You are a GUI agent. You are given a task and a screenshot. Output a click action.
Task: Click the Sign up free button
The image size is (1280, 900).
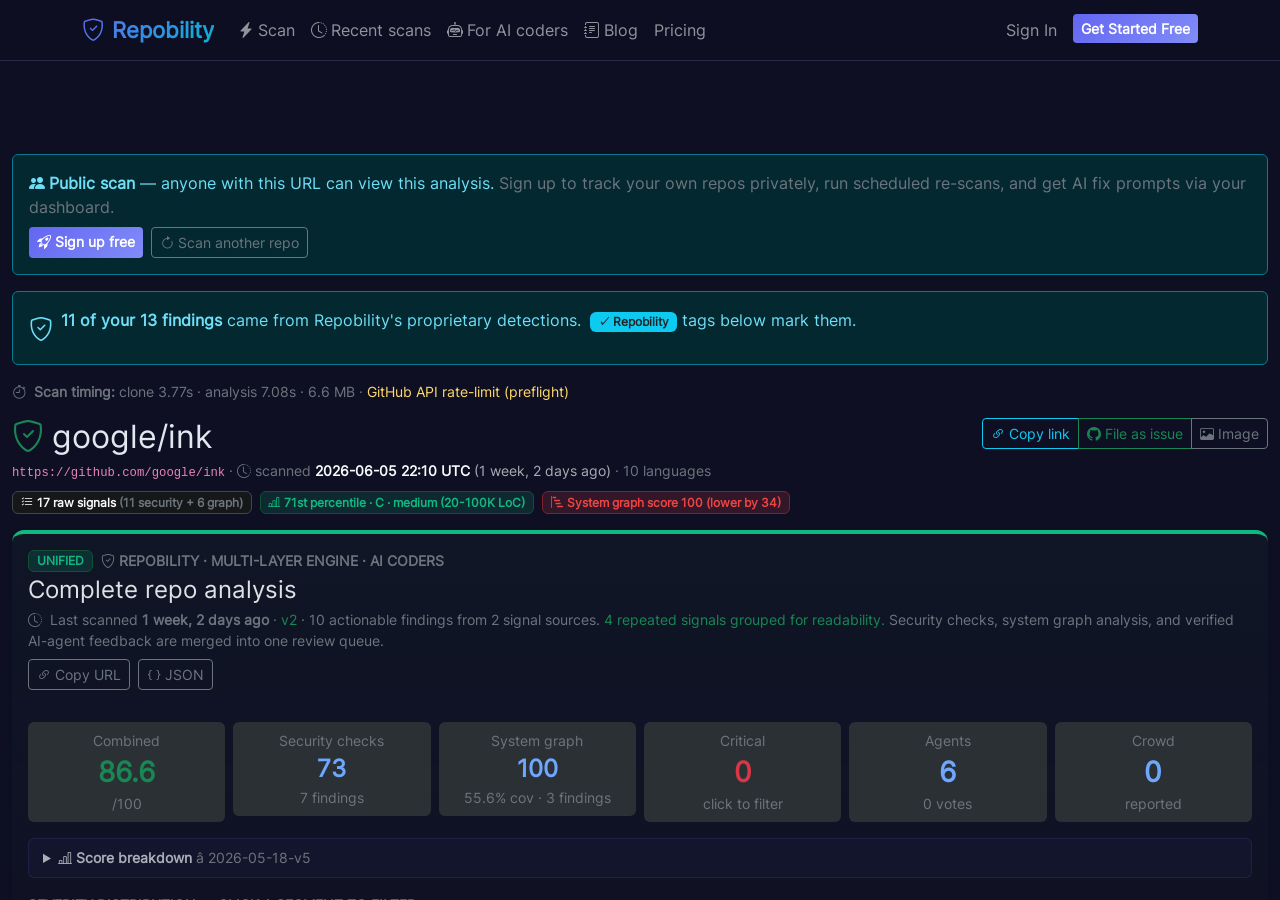(86, 242)
